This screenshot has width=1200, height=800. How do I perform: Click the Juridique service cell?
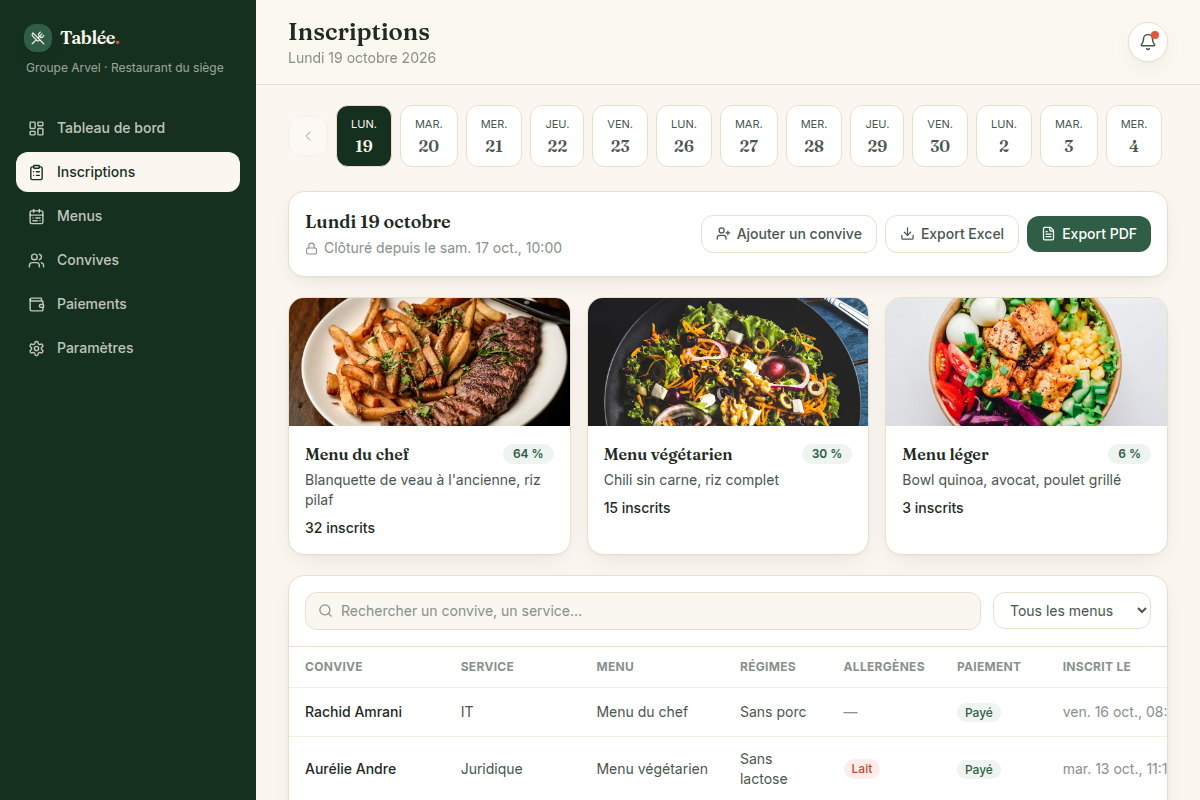click(492, 769)
